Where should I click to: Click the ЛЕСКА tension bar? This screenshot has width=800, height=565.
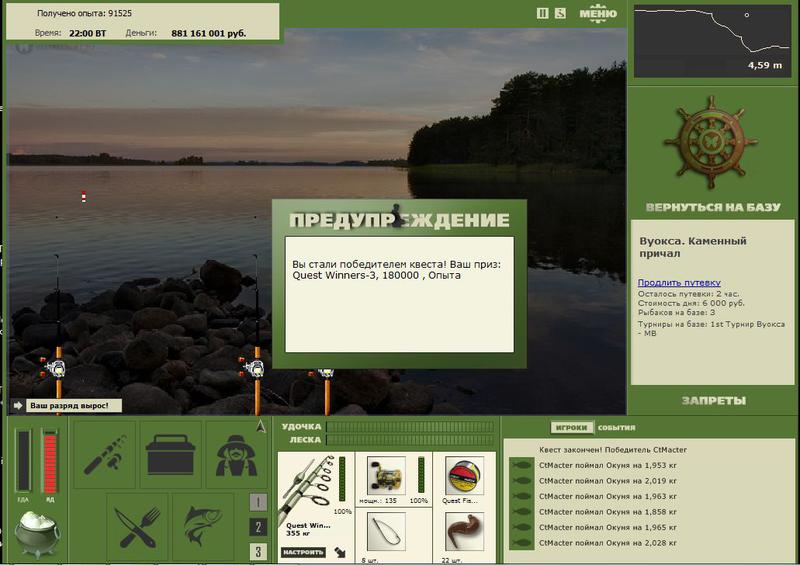(410, 439)
